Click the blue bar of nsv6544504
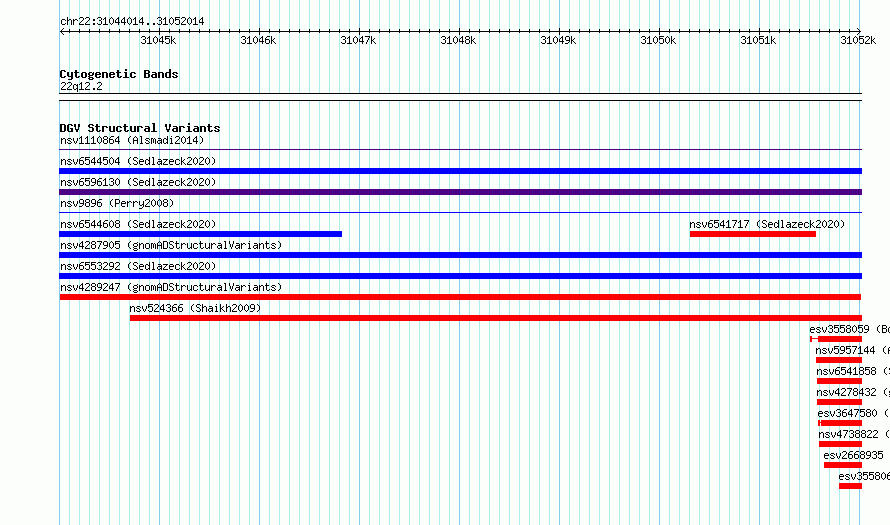 460,171
